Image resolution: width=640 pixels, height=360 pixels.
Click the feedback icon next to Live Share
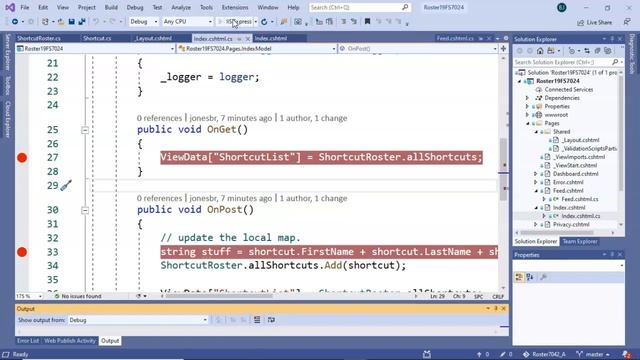pos(627,22)
